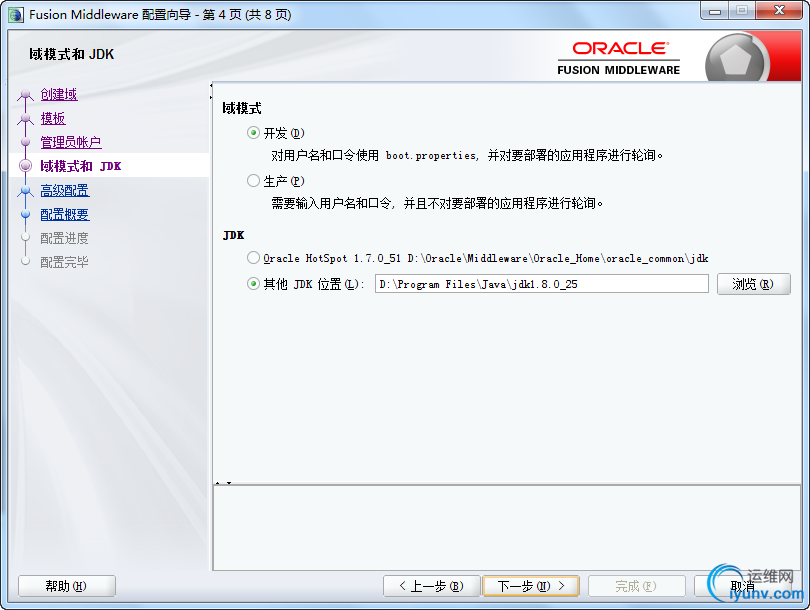This screenshot has width=810, height=610.
Task: Click the 需要输入用户名和口令 description text
Action: [x=437, y=204]
